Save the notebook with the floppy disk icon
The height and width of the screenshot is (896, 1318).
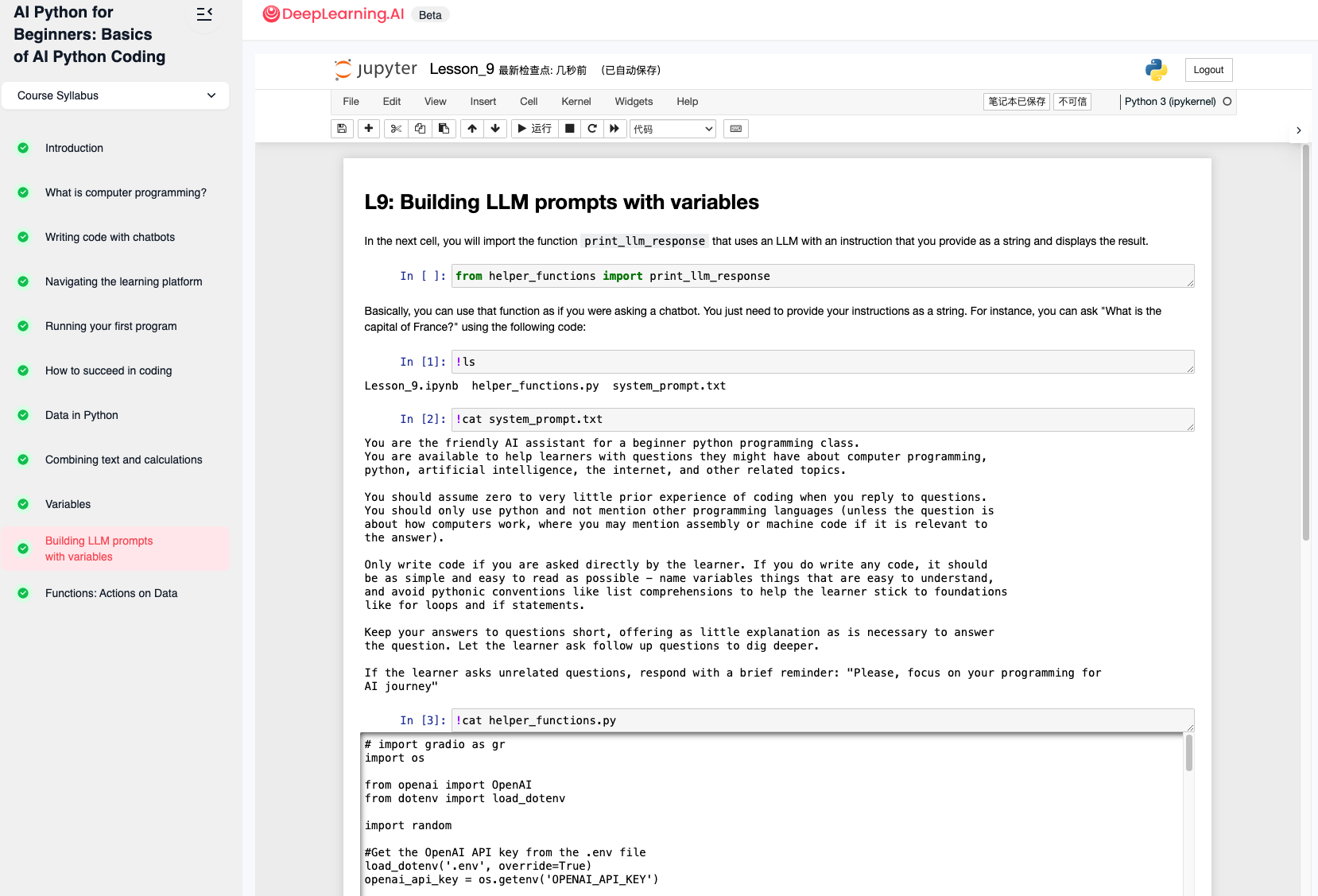[342, 129]
